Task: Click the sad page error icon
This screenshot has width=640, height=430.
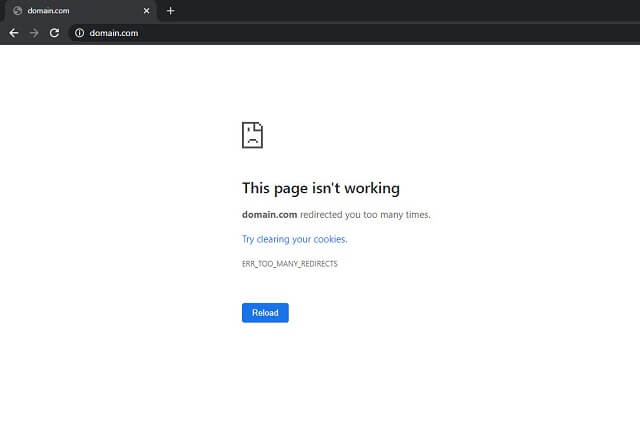Action: tap(252, 135)
